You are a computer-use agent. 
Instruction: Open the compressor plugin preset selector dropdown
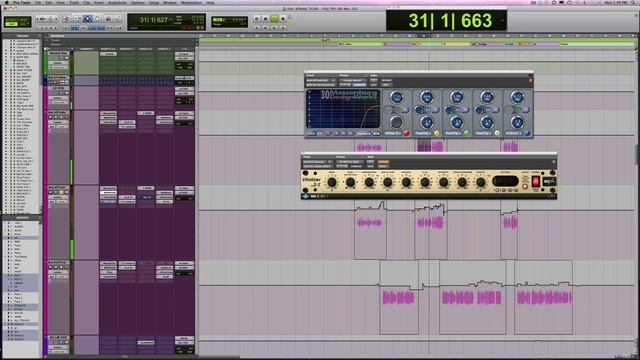tap(349, 162)
